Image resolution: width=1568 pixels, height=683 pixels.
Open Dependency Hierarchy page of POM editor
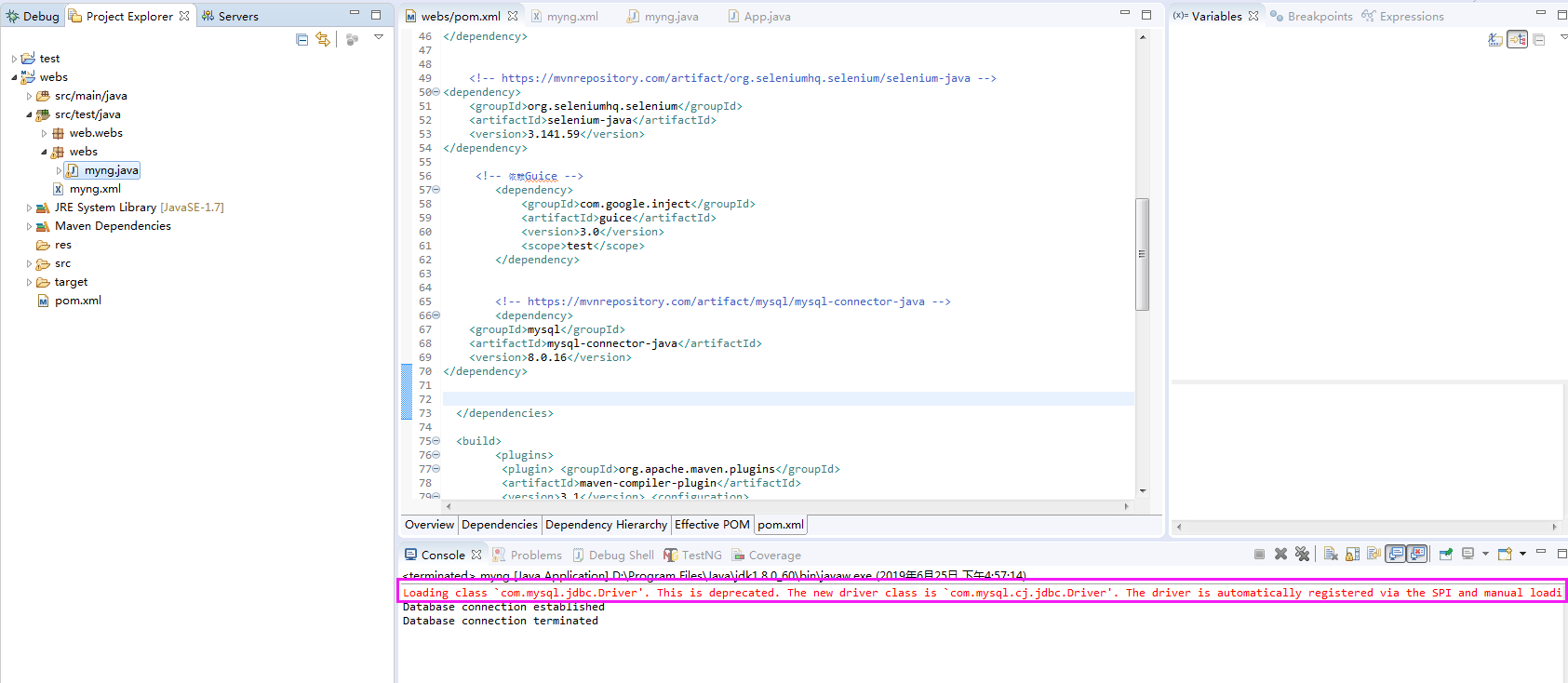pos(606,525)
